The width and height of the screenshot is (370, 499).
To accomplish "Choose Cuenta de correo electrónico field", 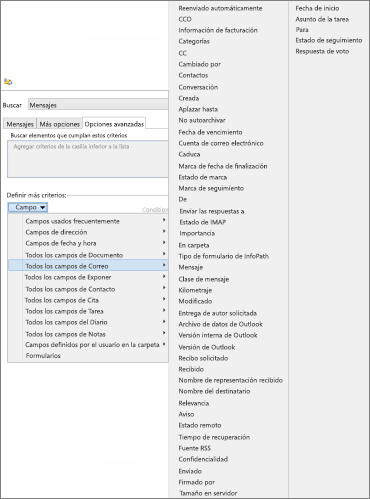I will [221, 143].
